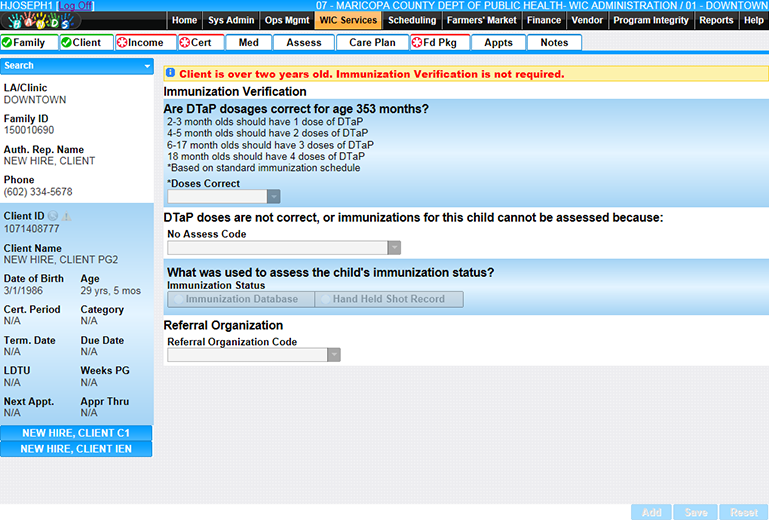Click the red status icon on Cert tab
The image size is (769, 520).
click(185, 43)
